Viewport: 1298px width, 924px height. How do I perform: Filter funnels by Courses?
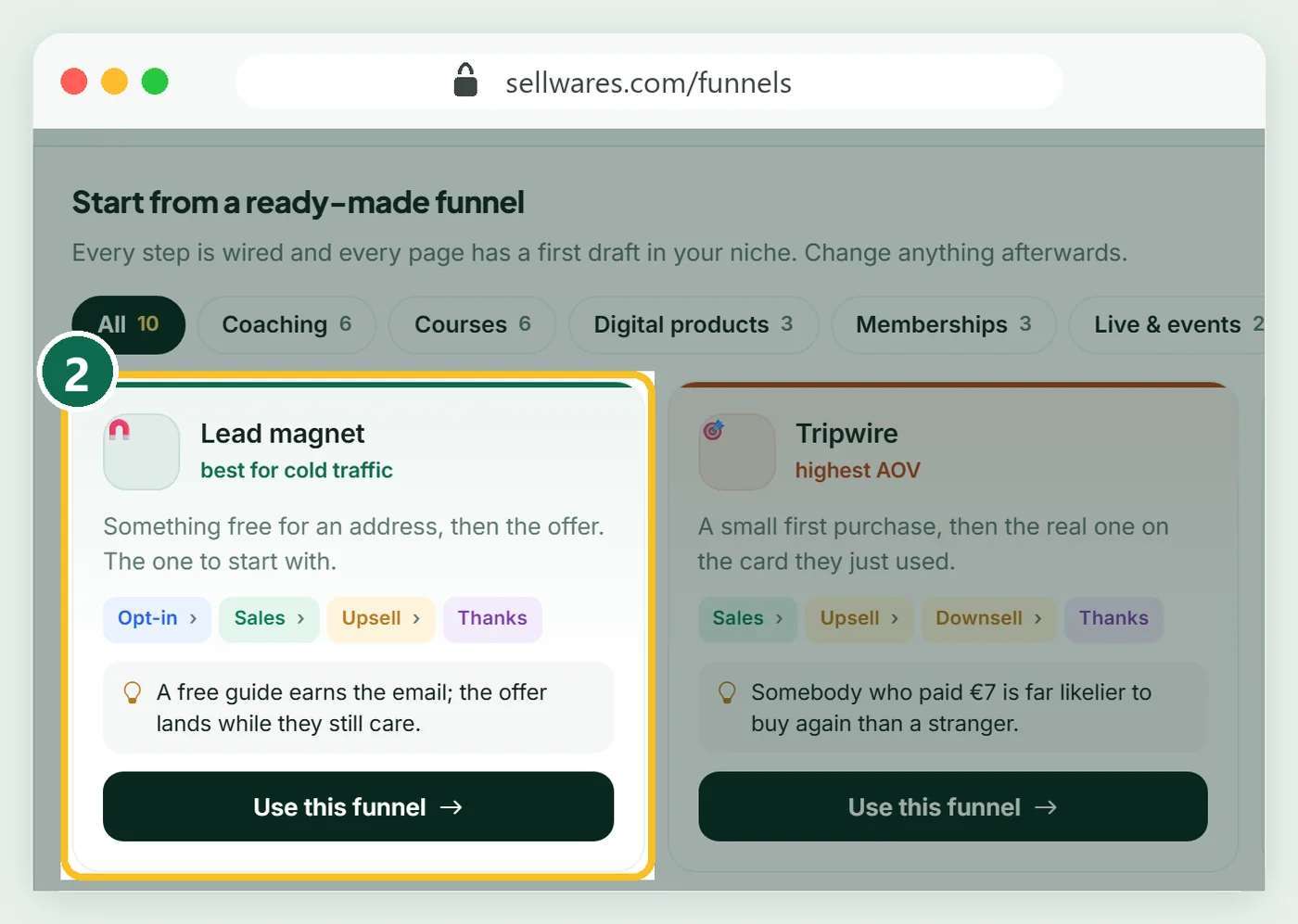point(473,324)
